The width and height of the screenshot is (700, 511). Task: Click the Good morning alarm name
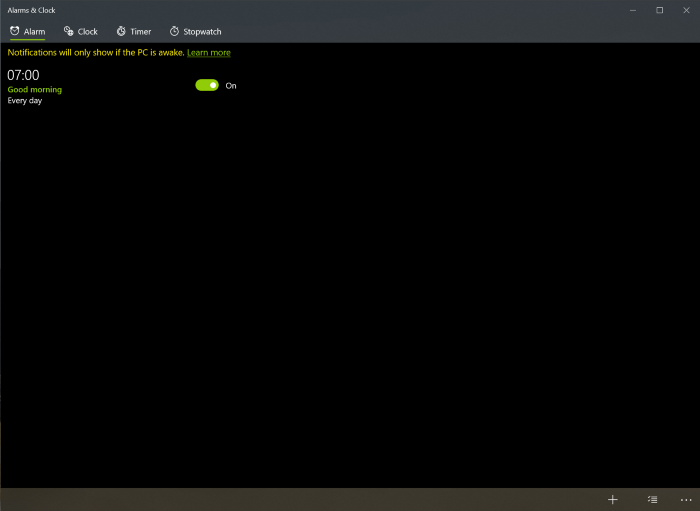[35, 89]
